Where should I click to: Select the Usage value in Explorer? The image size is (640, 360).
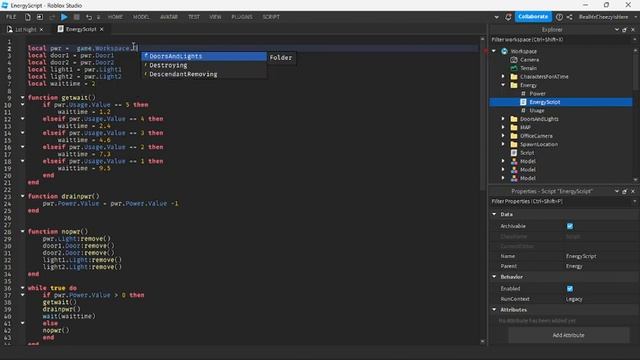pos(537,111)
